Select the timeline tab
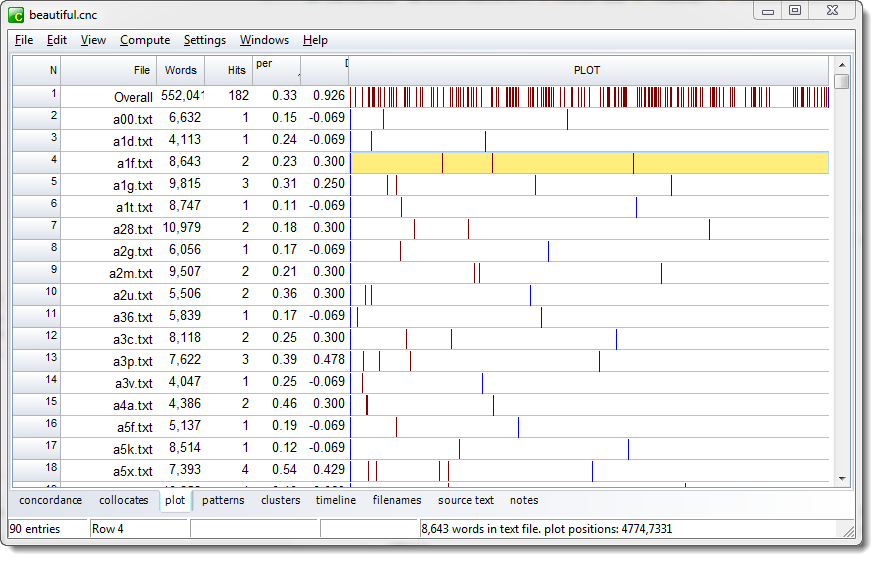The image size is (878, 561). (336, 500)
